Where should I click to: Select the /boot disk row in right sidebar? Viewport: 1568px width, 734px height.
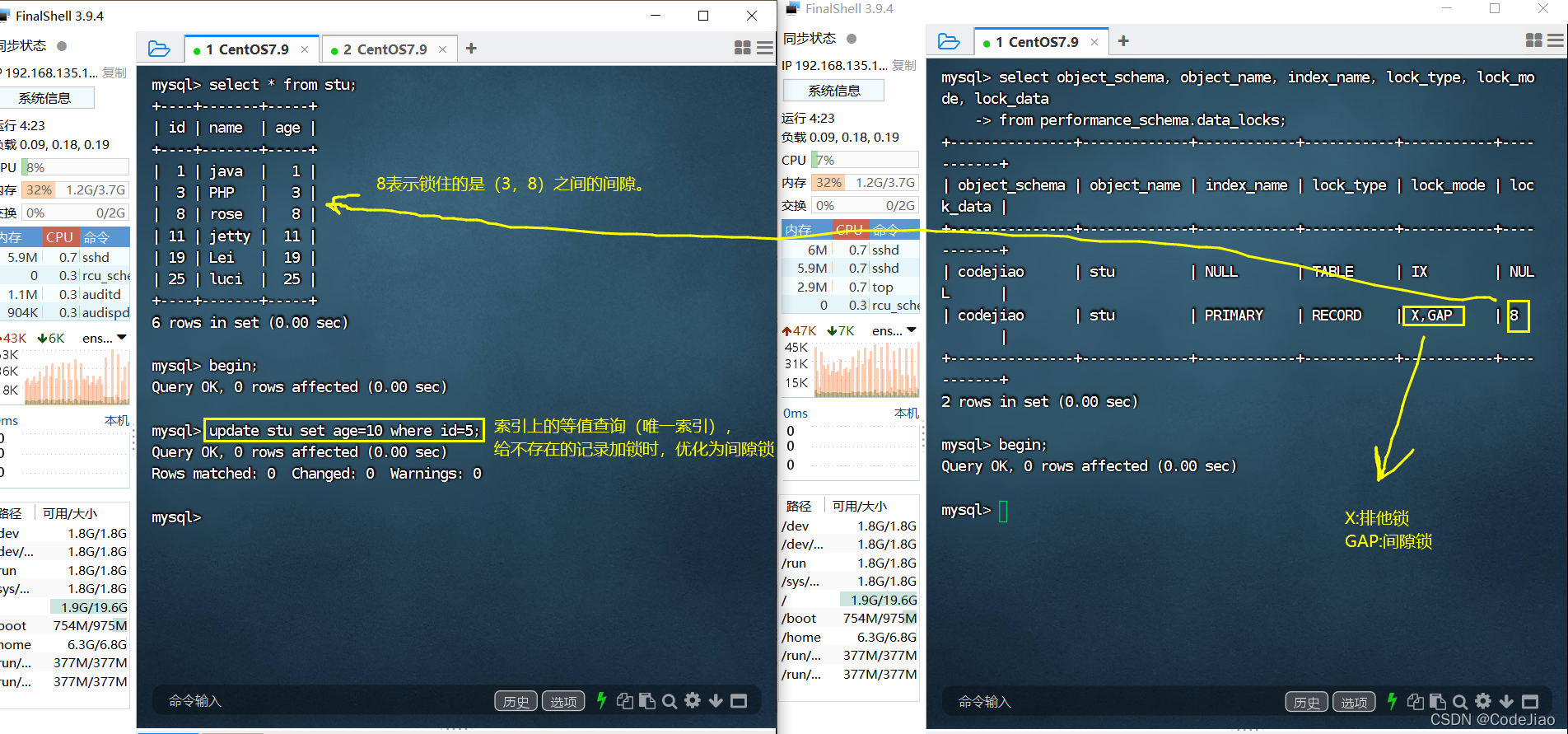coord(849,618)
